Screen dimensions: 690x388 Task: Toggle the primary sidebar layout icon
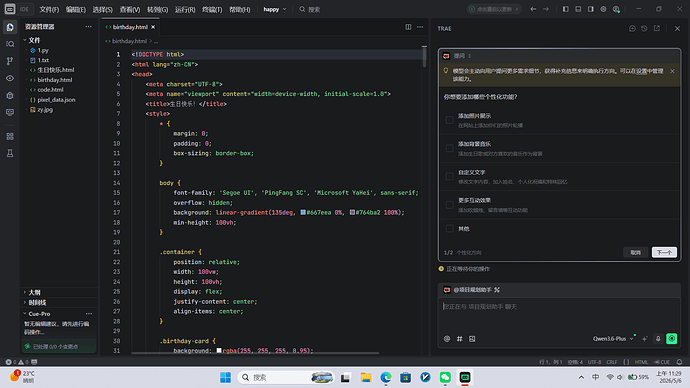[566, 9]
